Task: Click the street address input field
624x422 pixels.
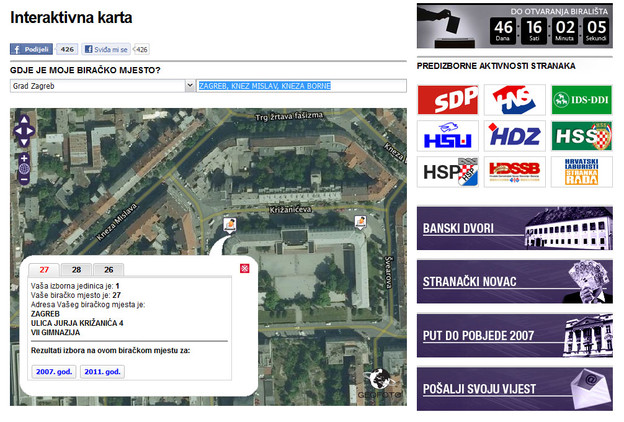Action: 302,86
